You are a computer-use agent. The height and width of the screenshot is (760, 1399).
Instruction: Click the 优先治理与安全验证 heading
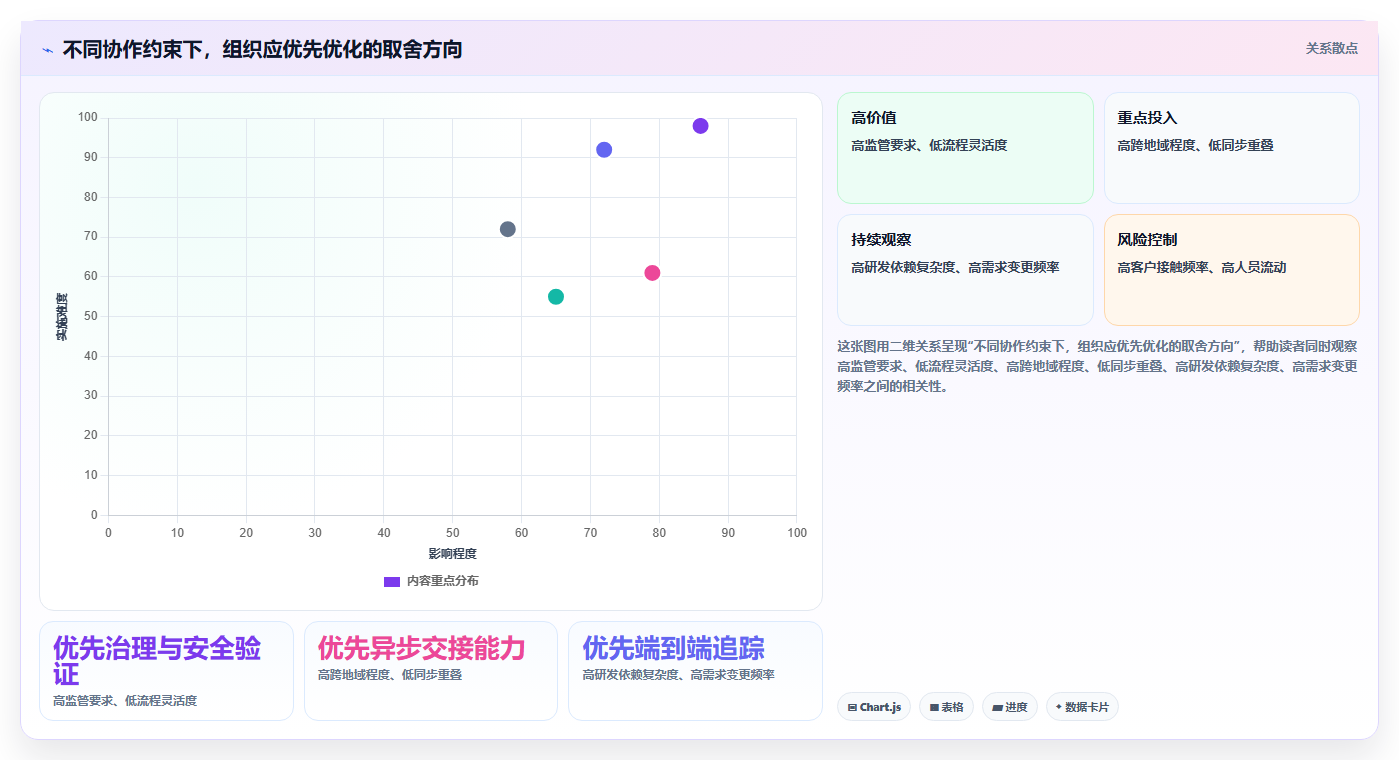pos(157,660)
